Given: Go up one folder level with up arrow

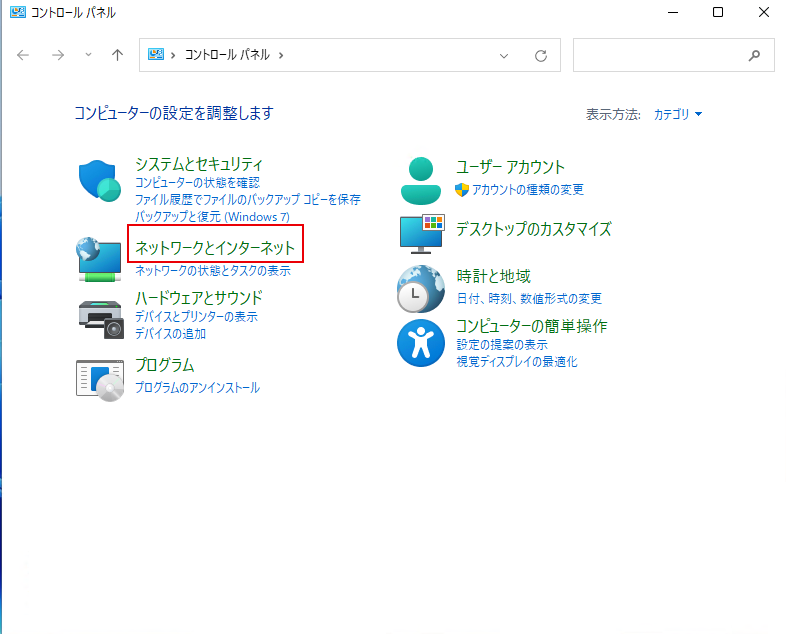Looking at the screenshot, I should coord(117,55).
